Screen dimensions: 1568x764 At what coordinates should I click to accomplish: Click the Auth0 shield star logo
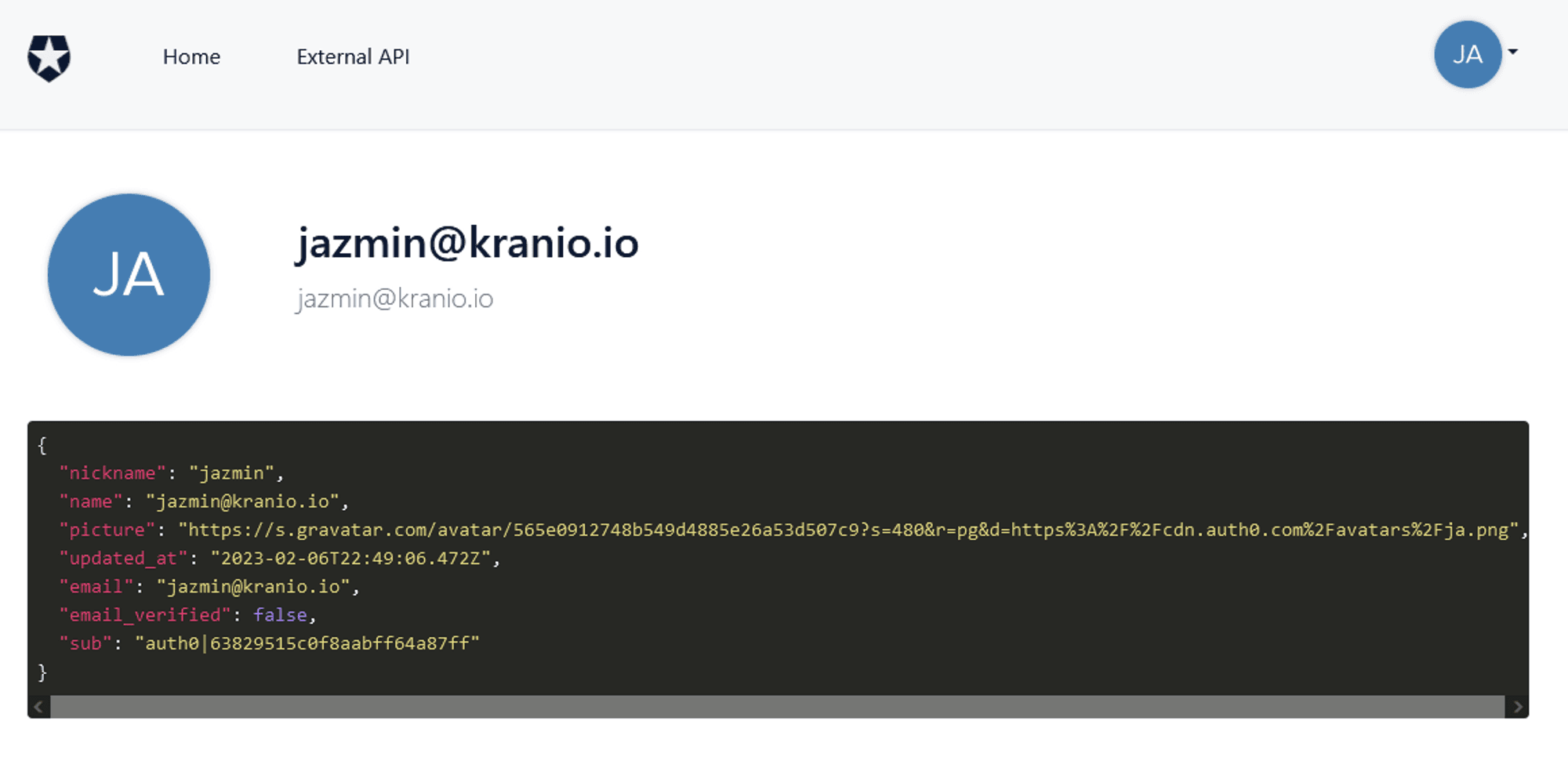(49, 57)
